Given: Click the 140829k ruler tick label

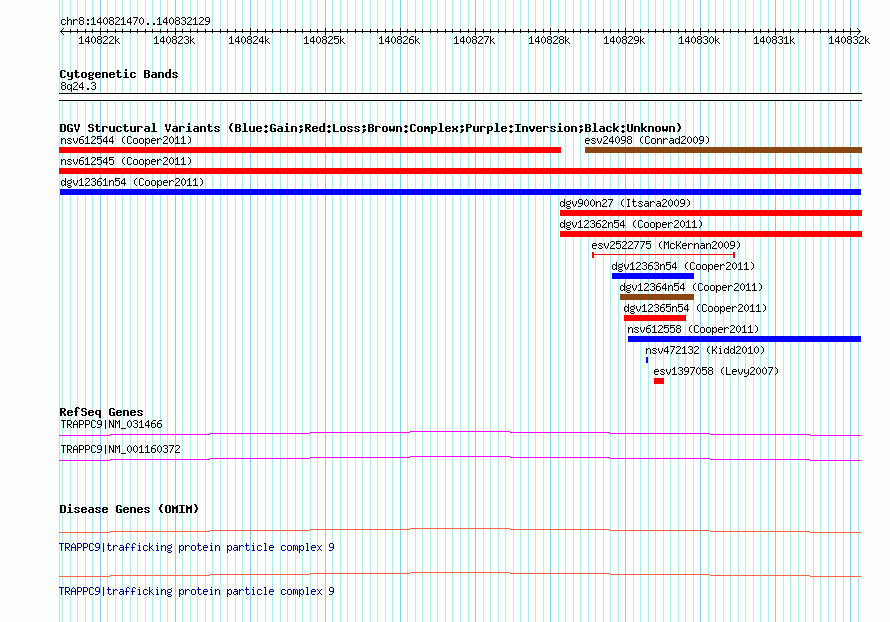Looking at the screenshot, I should click(624, 40).
